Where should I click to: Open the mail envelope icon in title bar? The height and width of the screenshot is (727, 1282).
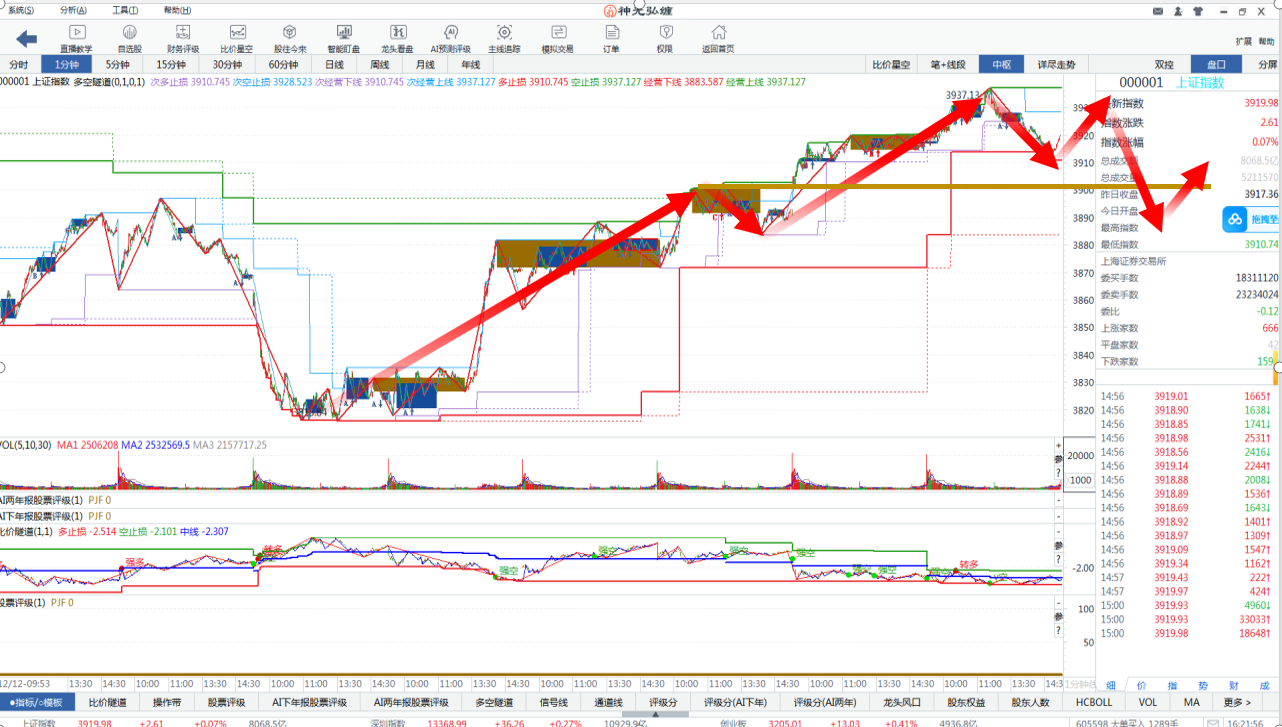click(1158, 11)
